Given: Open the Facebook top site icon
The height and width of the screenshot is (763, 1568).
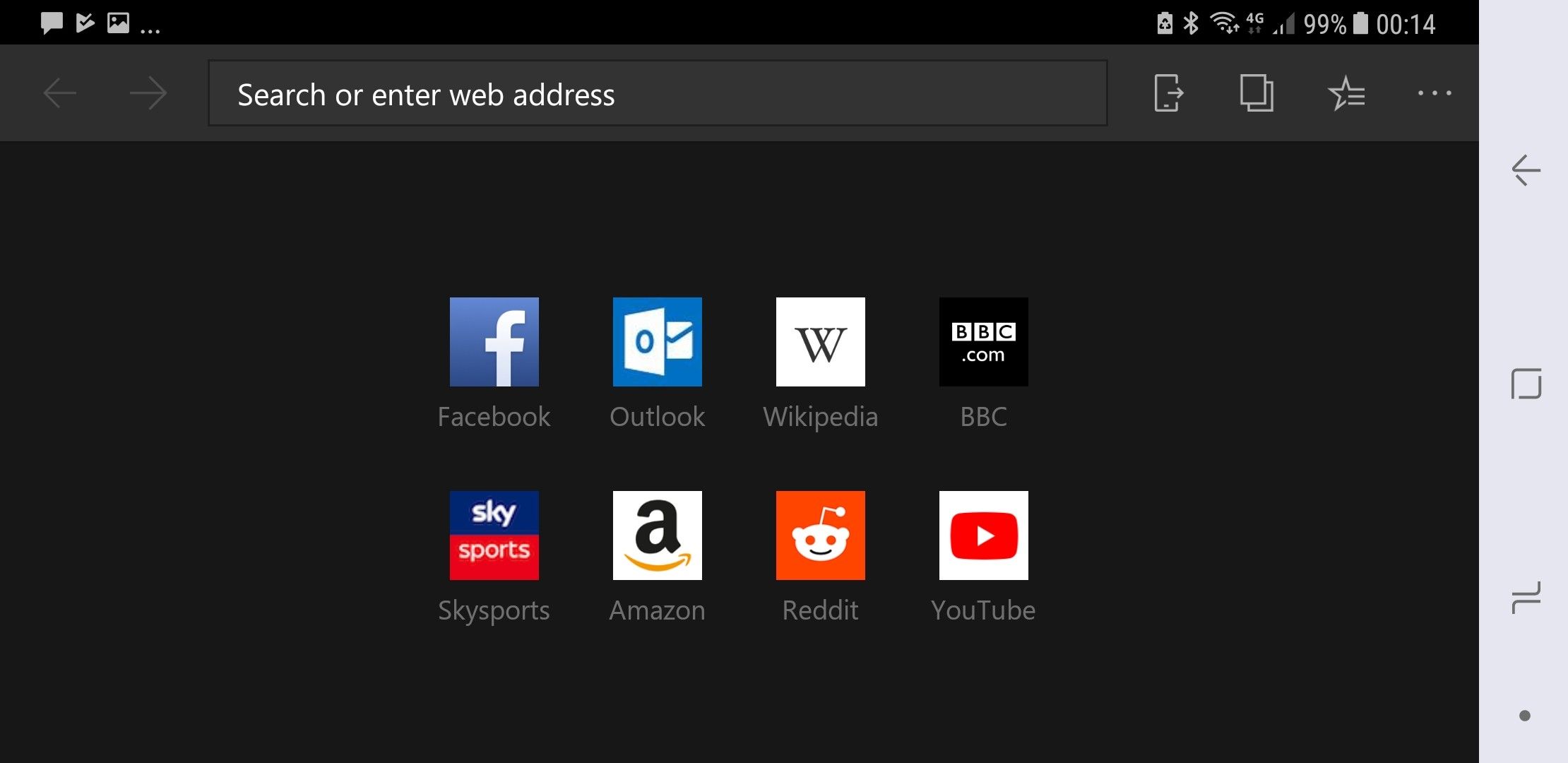Looking at the screenshot, I should [494, 342].
